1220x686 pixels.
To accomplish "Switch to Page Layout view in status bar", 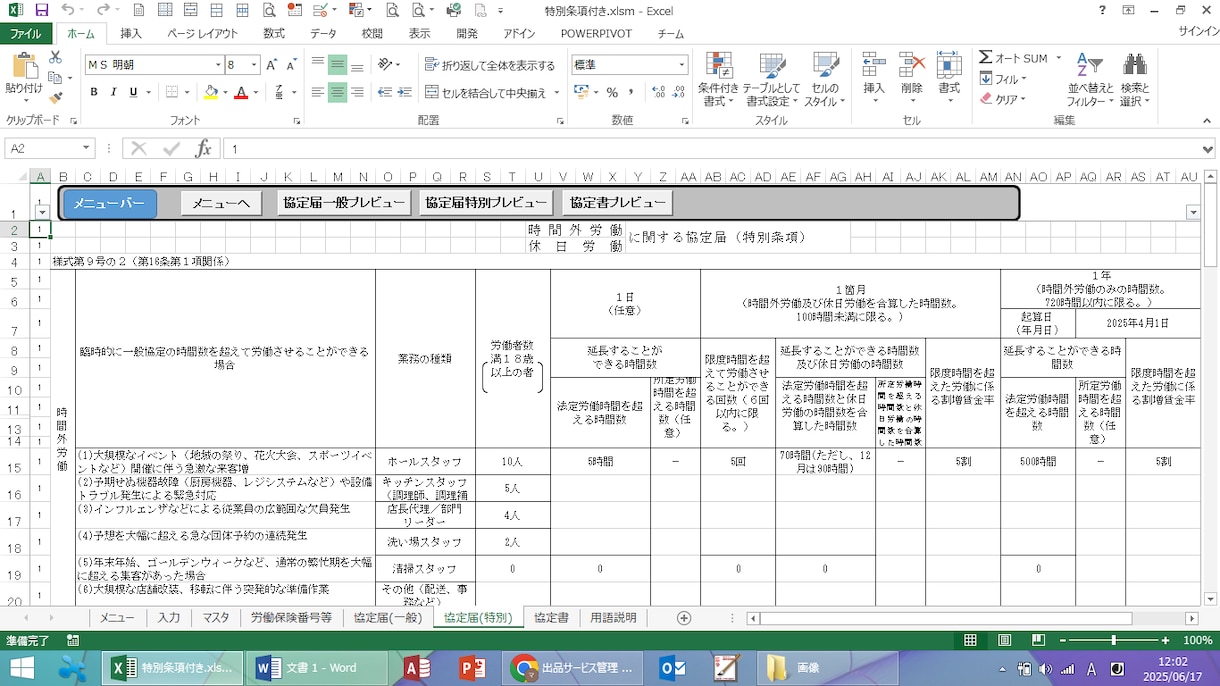I will [1005, 640].
